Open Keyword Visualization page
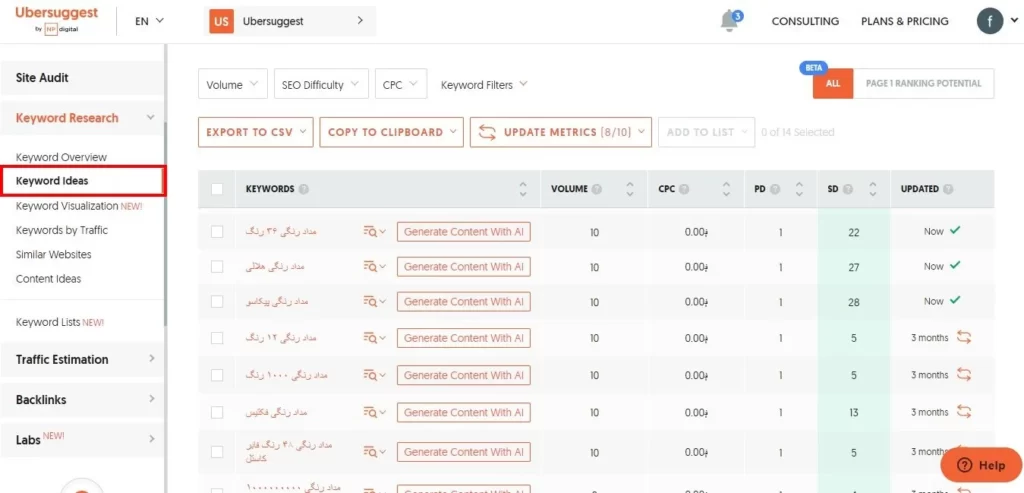 pos(79,206)
